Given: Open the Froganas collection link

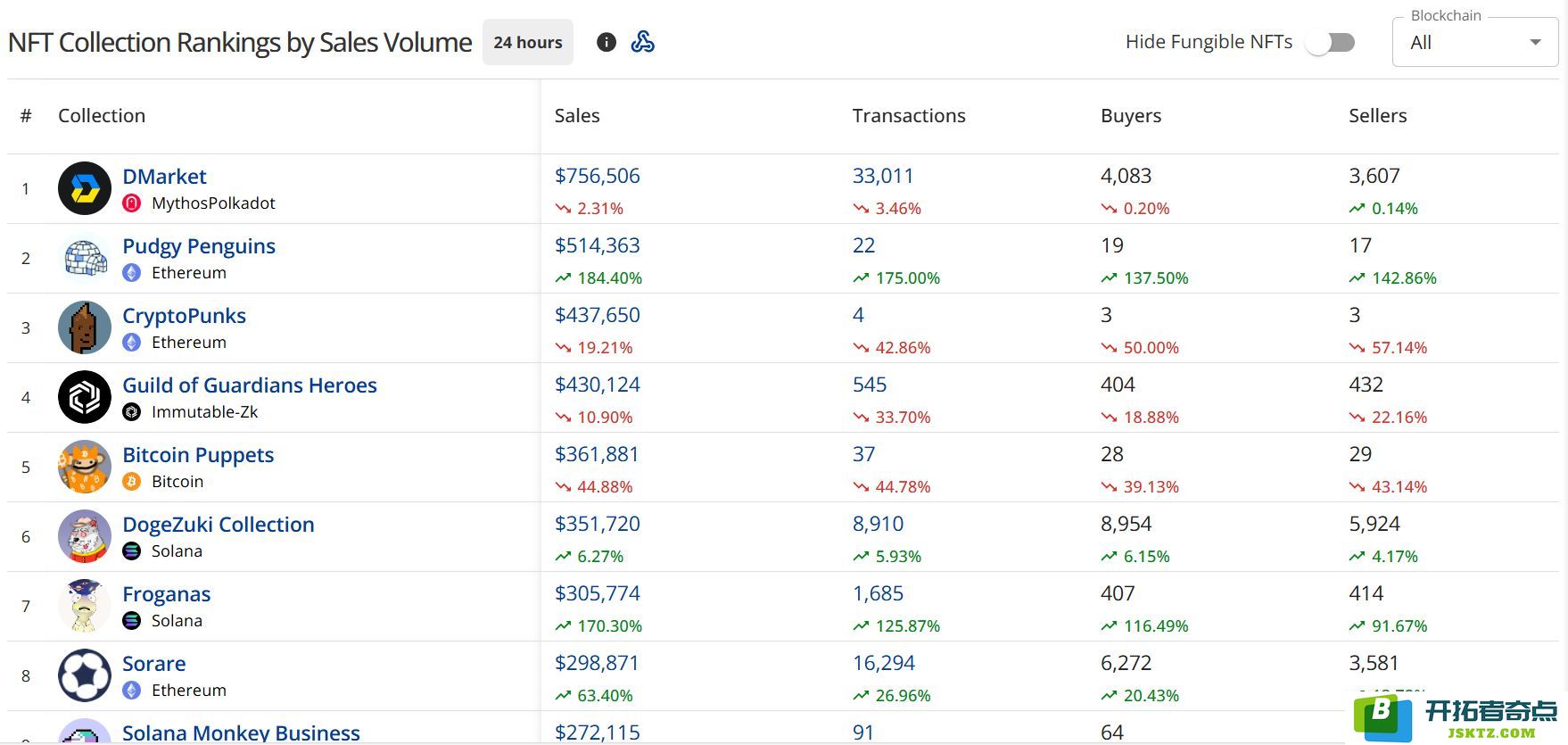Looking at the screenshot, I should (x=167, y=594).
